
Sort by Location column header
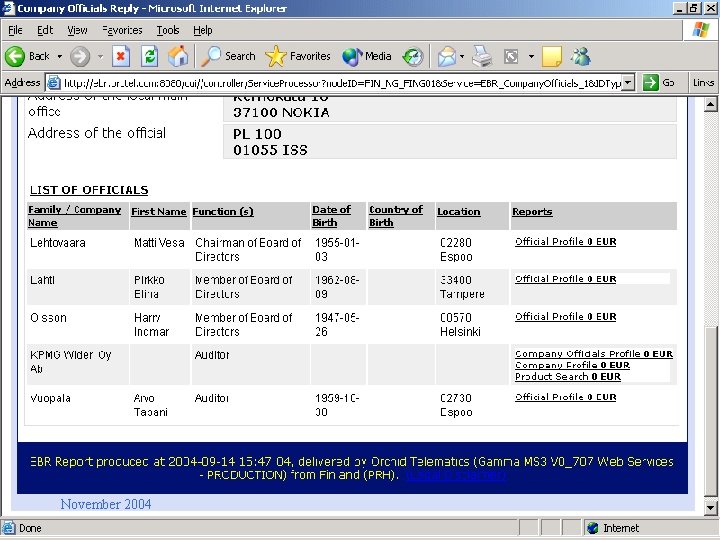click(x=458, y=212)
